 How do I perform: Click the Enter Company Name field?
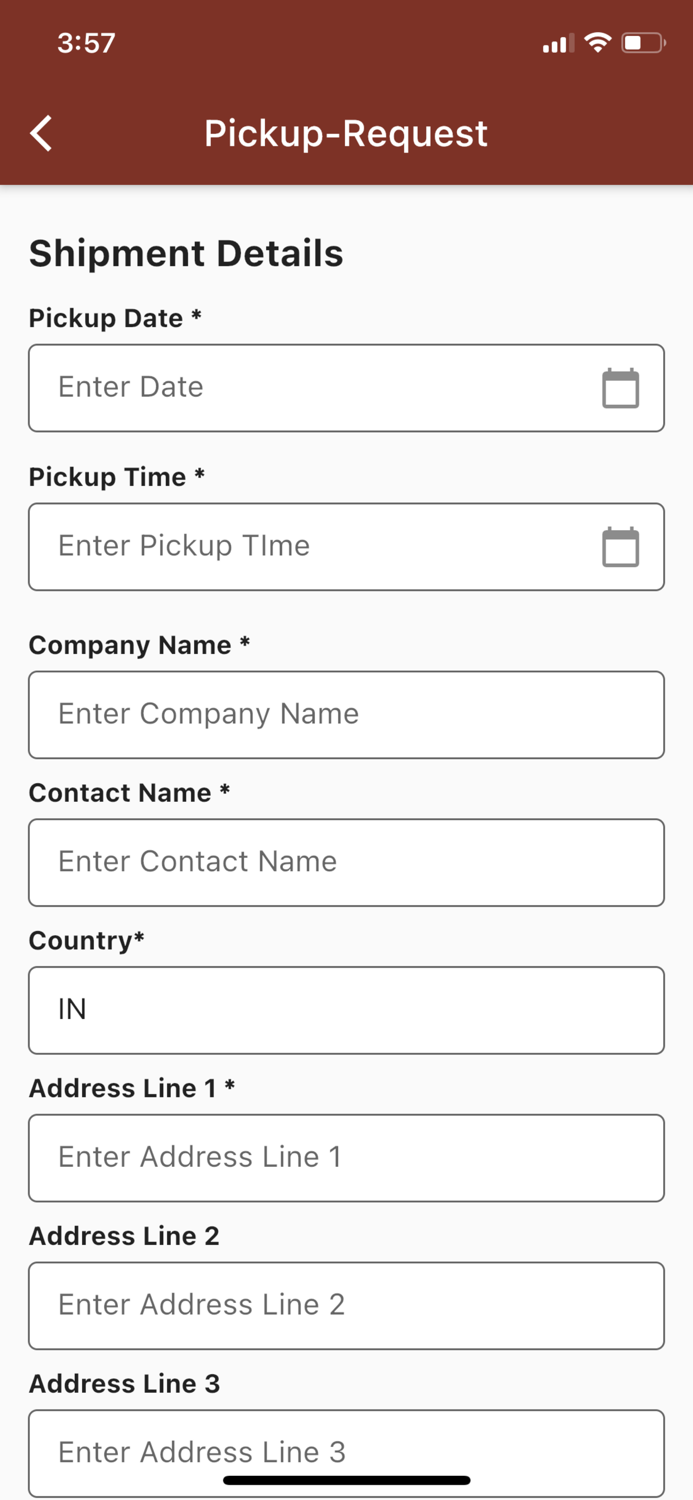(346, 714)
